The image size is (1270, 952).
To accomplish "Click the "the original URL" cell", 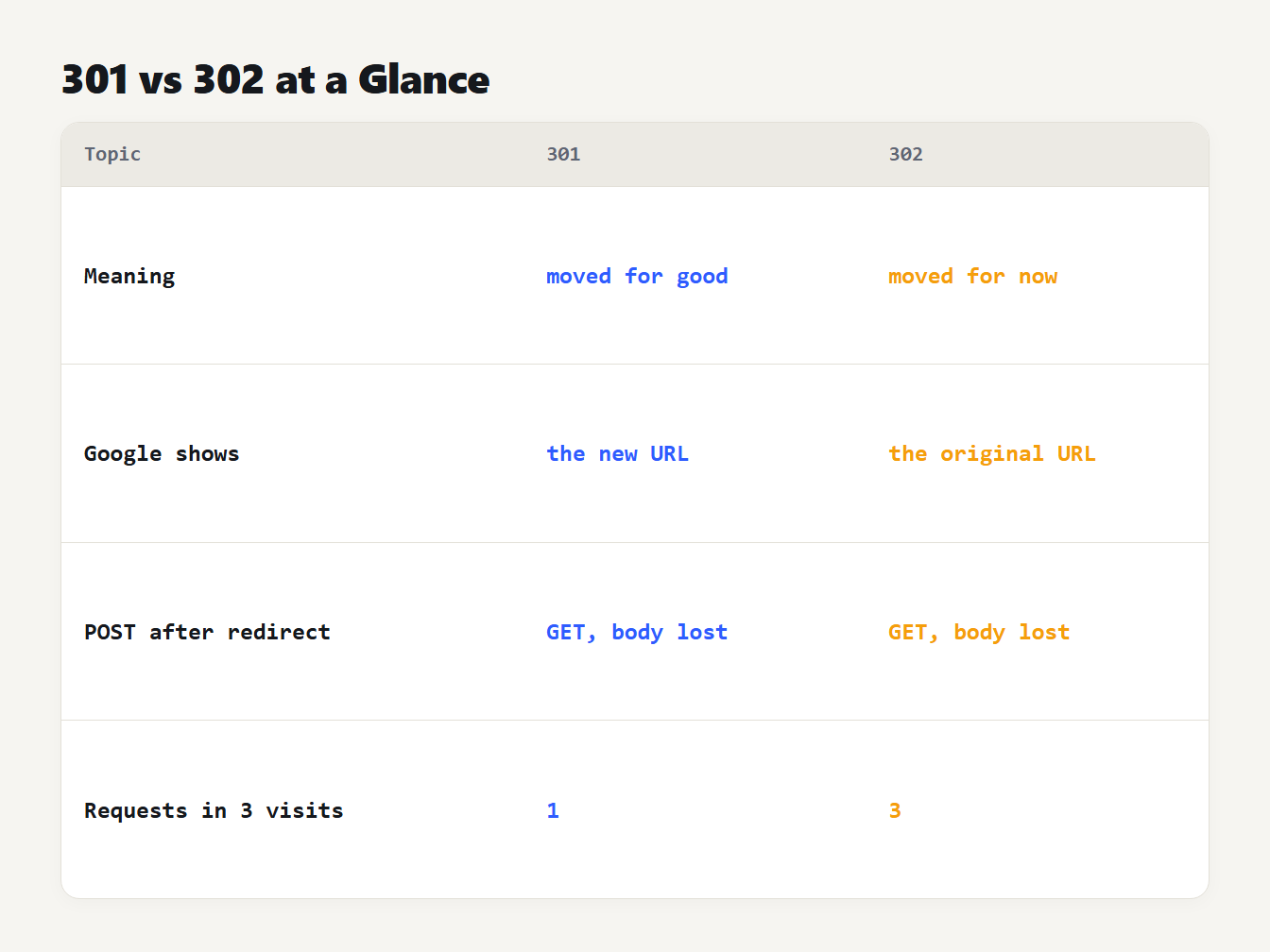I will point(992,453).
